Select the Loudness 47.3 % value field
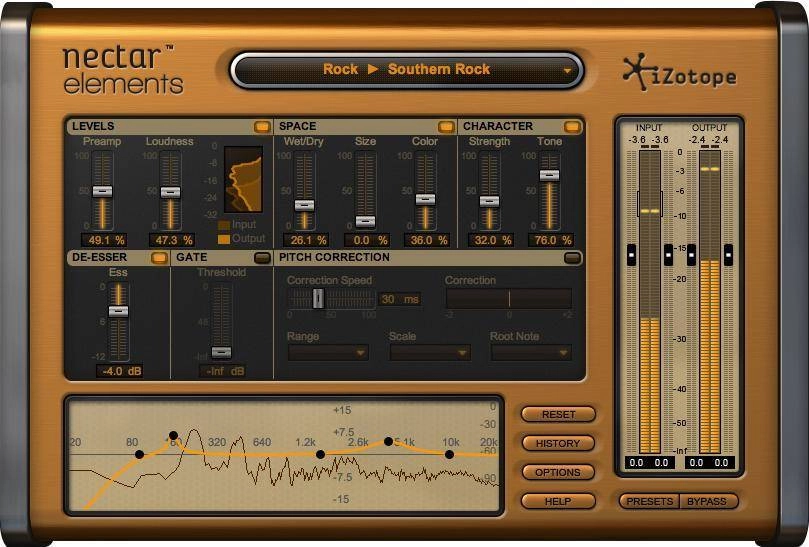This screenshot has width=809, height=547. (172, 240)
